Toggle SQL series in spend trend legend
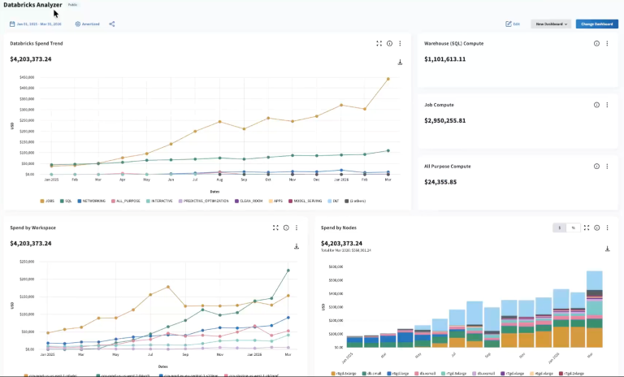 click(x=66, y=201)
